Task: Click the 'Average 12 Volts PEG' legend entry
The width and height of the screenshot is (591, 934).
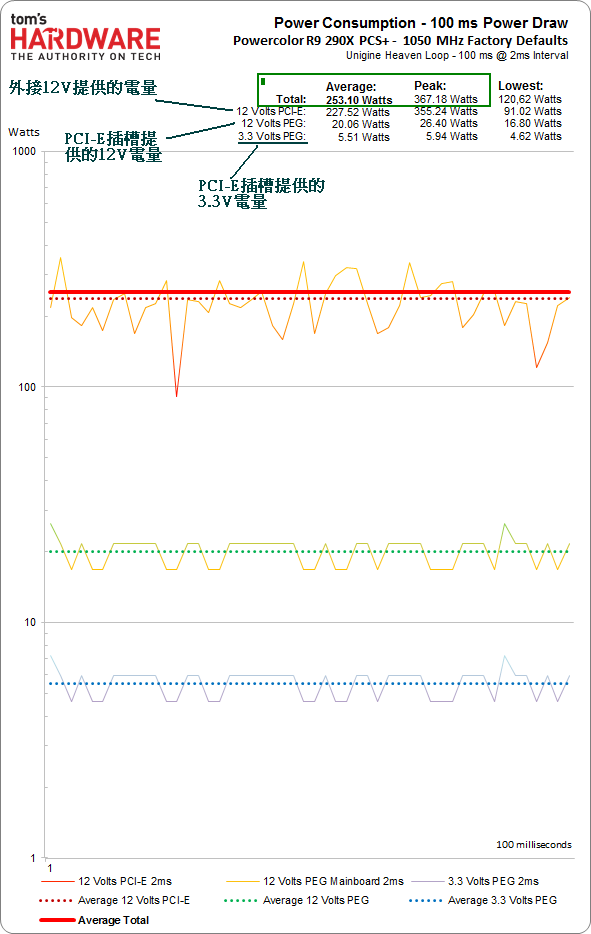Action: (297, 900)
